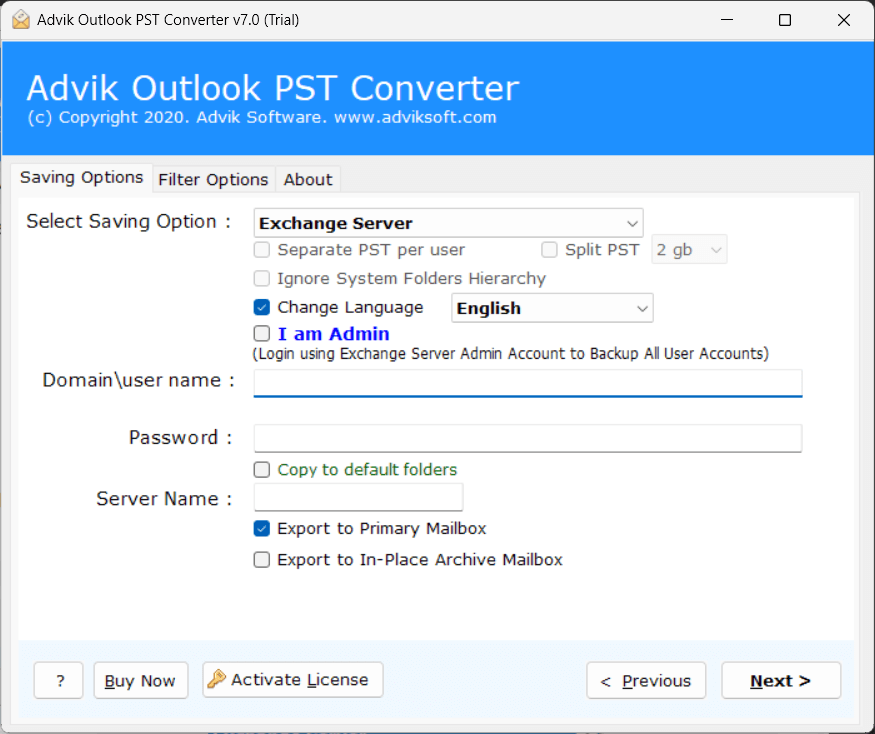
Task: Click into the Password field
Action: pyautogui.click(x=528, y=438)
